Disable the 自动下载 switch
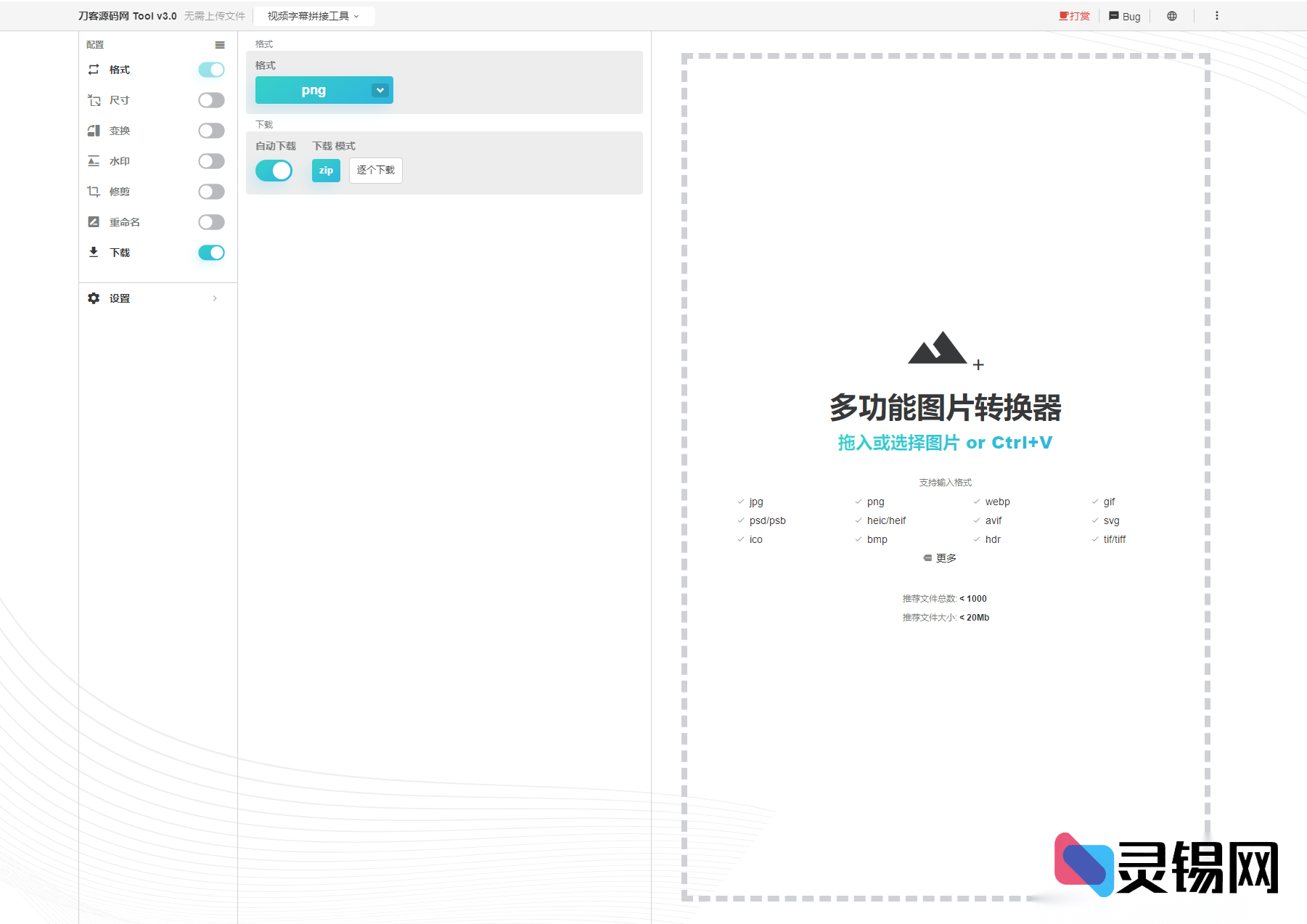This screenshot has width=1307, height=924. [274, 171]
